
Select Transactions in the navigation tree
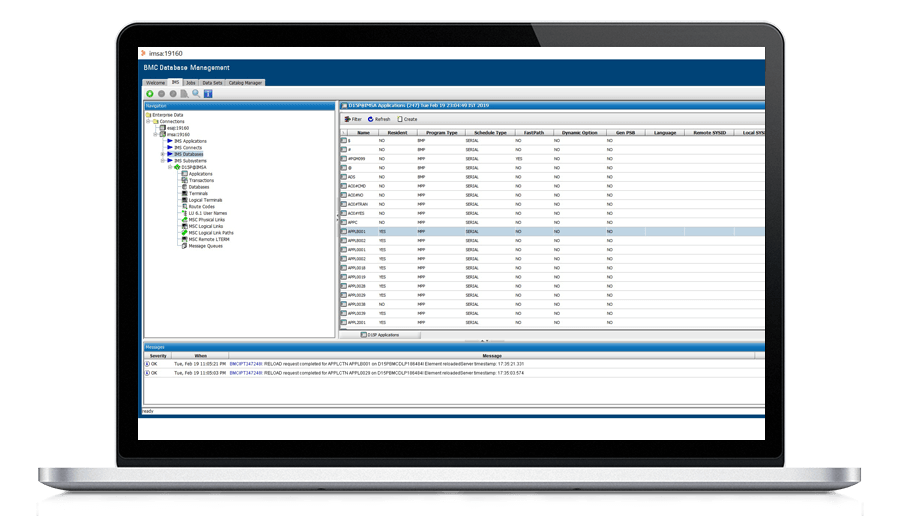[x=200, y=180]
